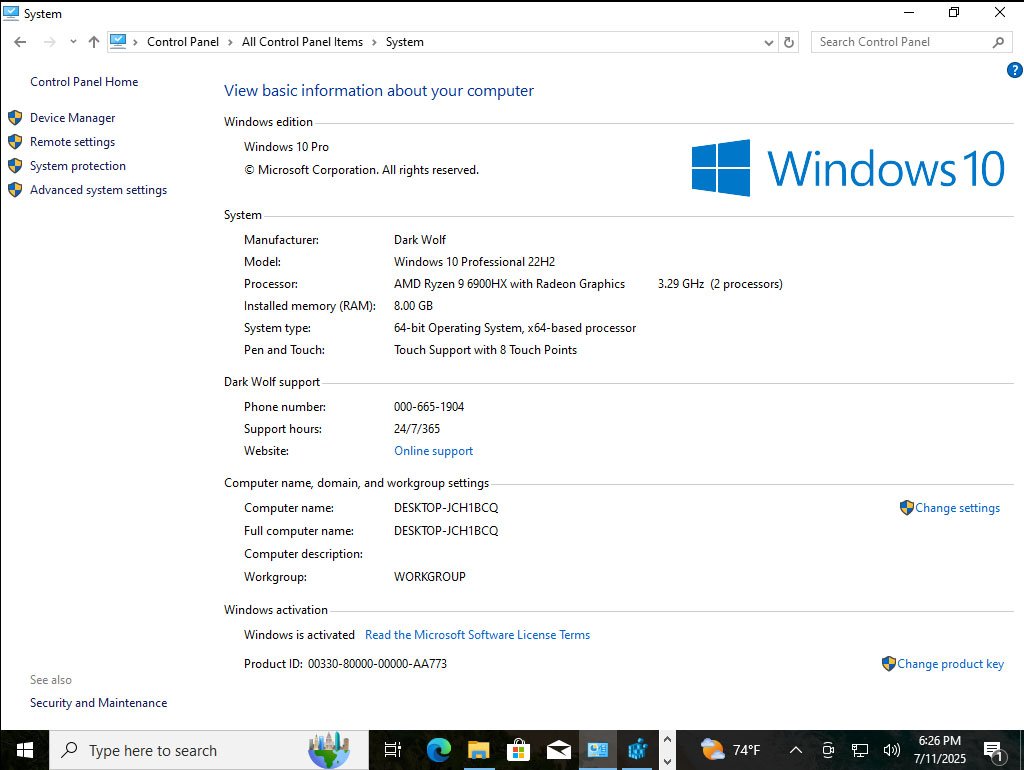This screenshot has height=770, width=1024.
Task: Click the product ID 00330-80000-00000-AA773
Action: (x=377, y=664)
